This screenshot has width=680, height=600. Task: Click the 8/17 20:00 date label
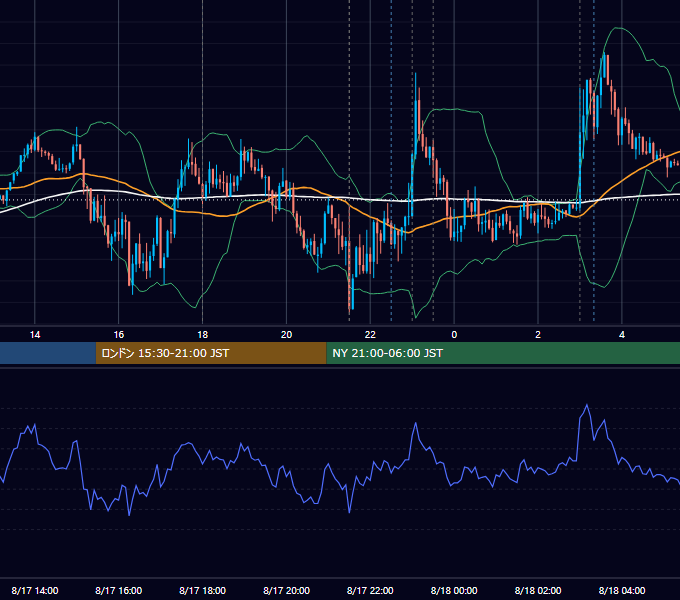[x=286, y=590]
